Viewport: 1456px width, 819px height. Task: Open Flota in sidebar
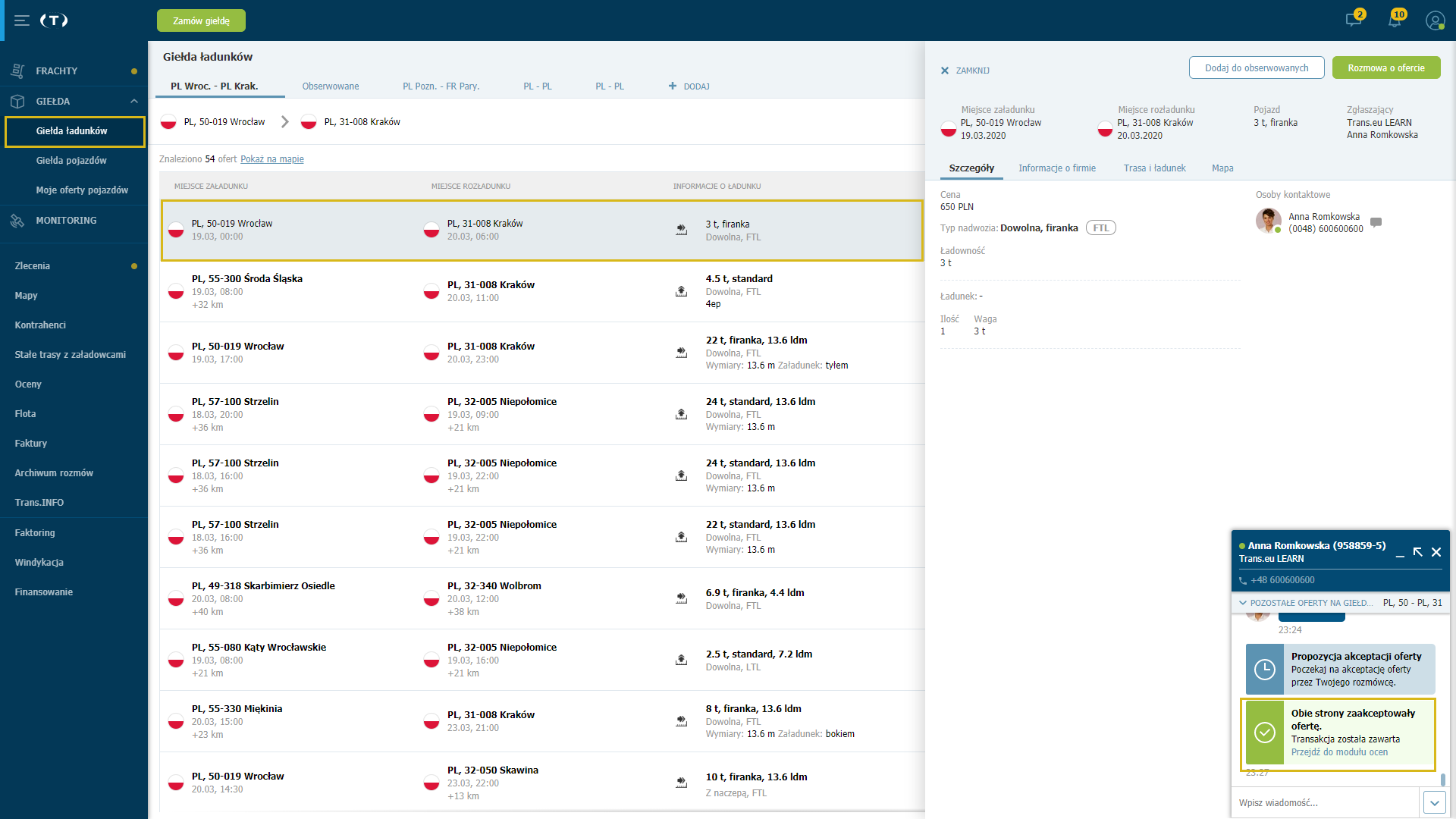pos(25,413)
